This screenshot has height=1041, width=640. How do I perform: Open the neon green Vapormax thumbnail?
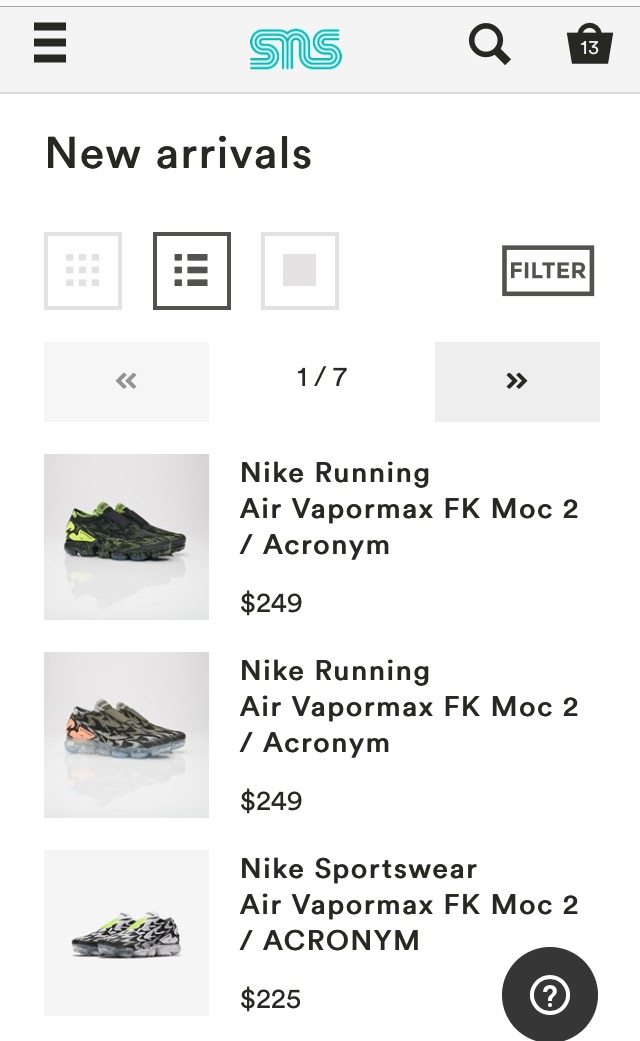pyautogui.click(x=126, y=537)
